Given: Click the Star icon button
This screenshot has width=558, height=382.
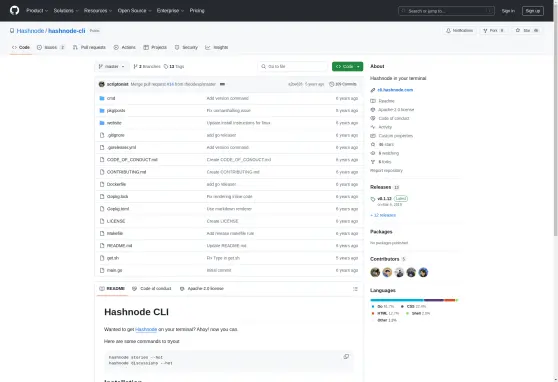Looking at the screenshot, I should click(x=518, y=31).
